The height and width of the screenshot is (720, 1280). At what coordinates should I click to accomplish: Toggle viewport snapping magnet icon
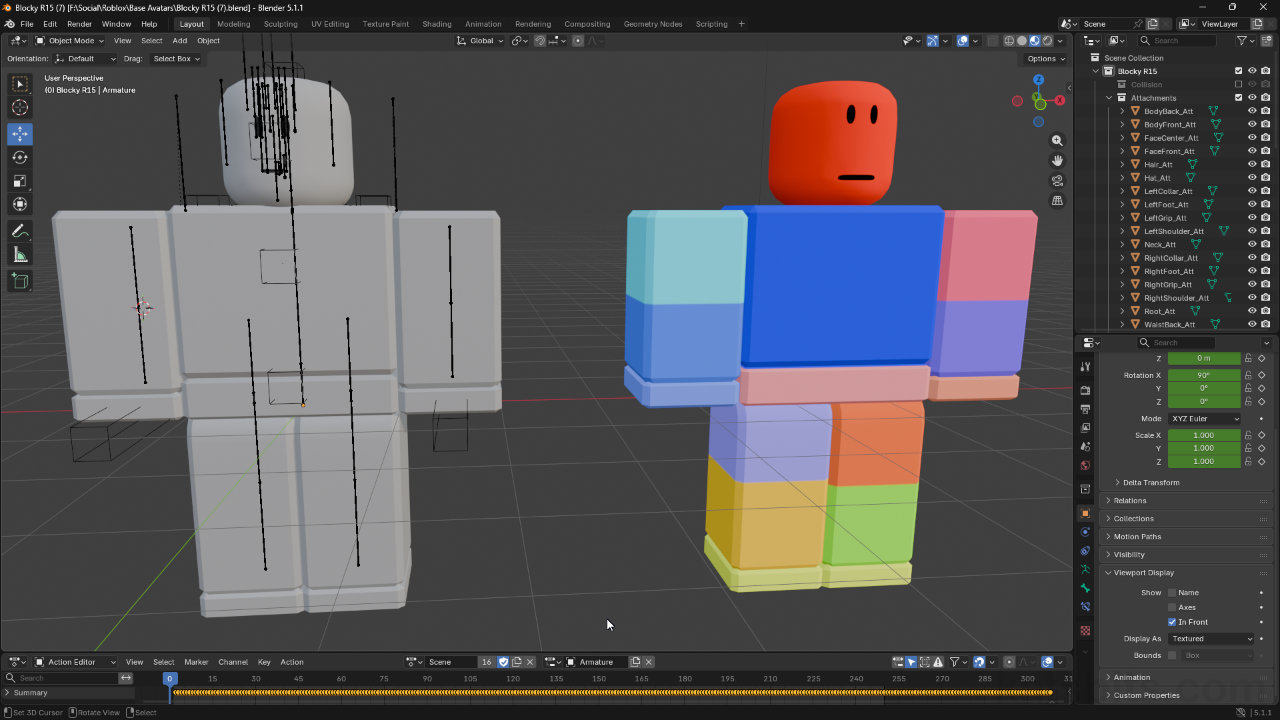pyautogui.click(x=540, y=41)
